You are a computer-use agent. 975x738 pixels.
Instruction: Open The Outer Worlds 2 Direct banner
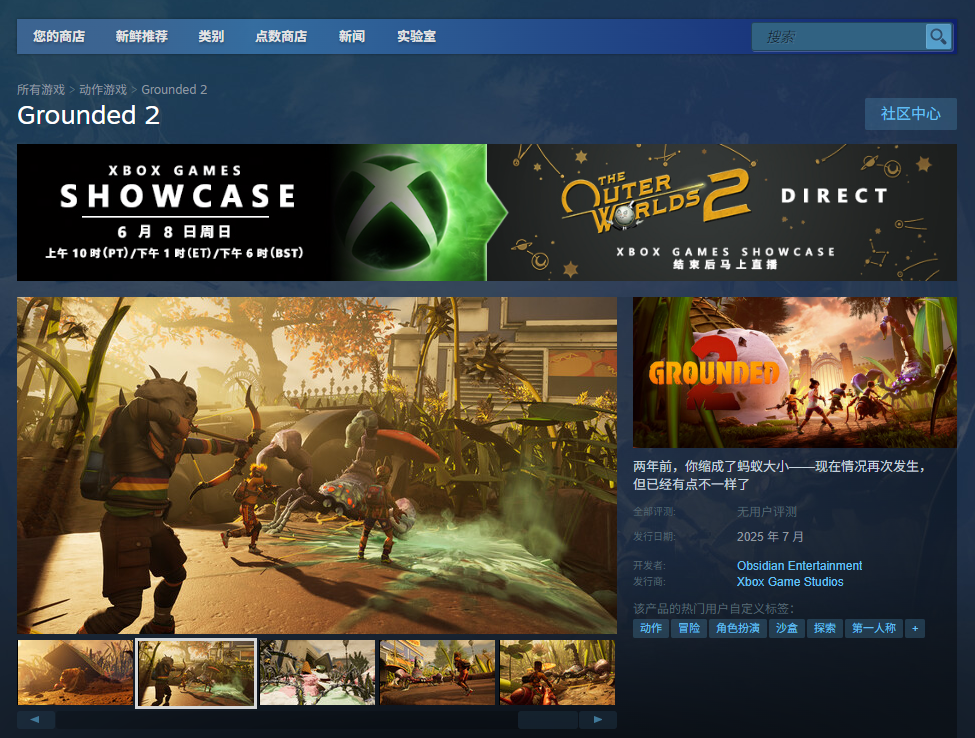tap(722, 213)
